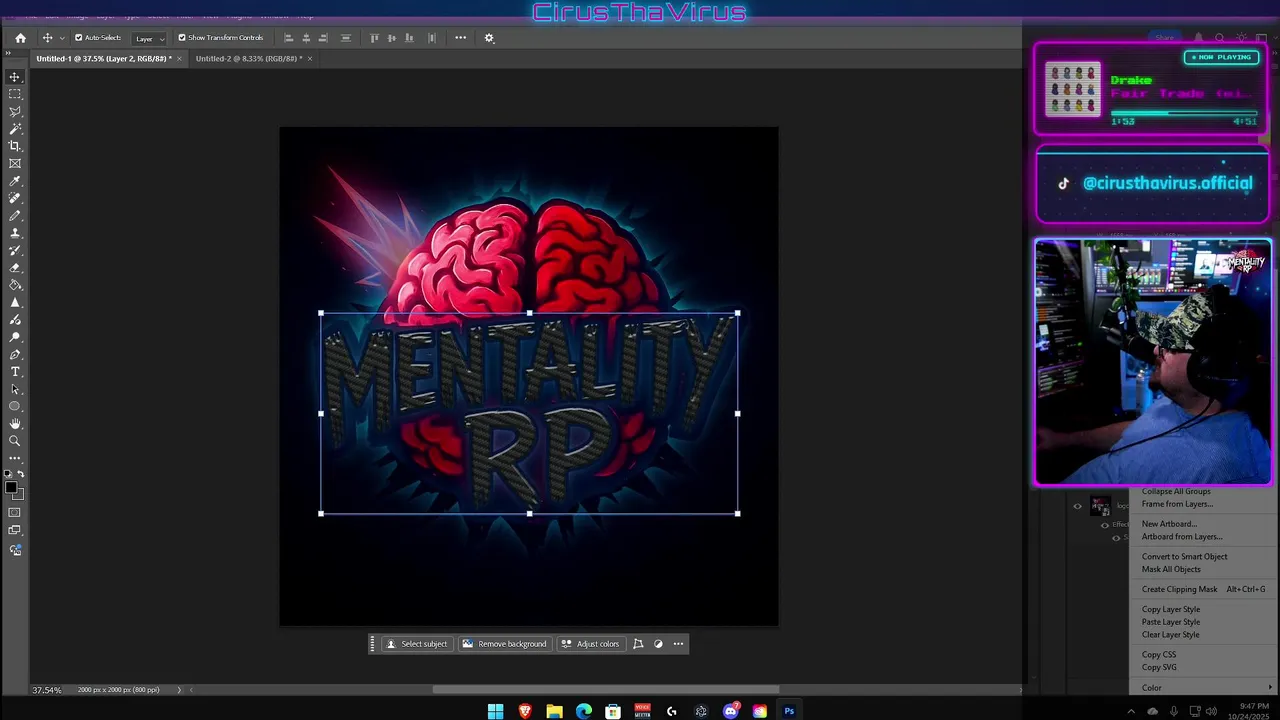Choose Paste Layer Style

click(x=1171, y=622)
